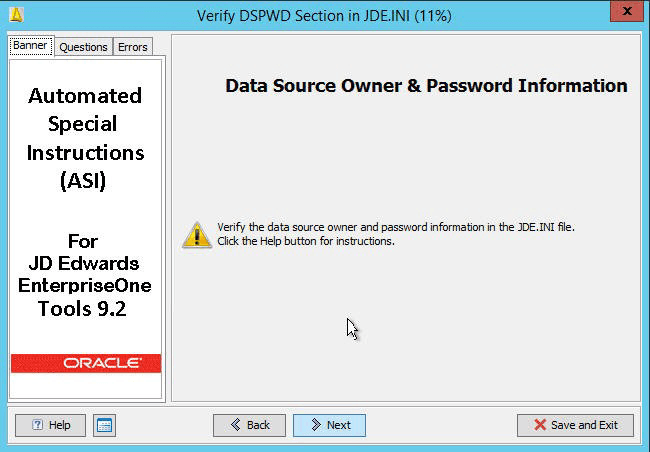Click the window title bar text
Image resolution: width=650 pixels, height=452 pixels.
tap(324, 13)
